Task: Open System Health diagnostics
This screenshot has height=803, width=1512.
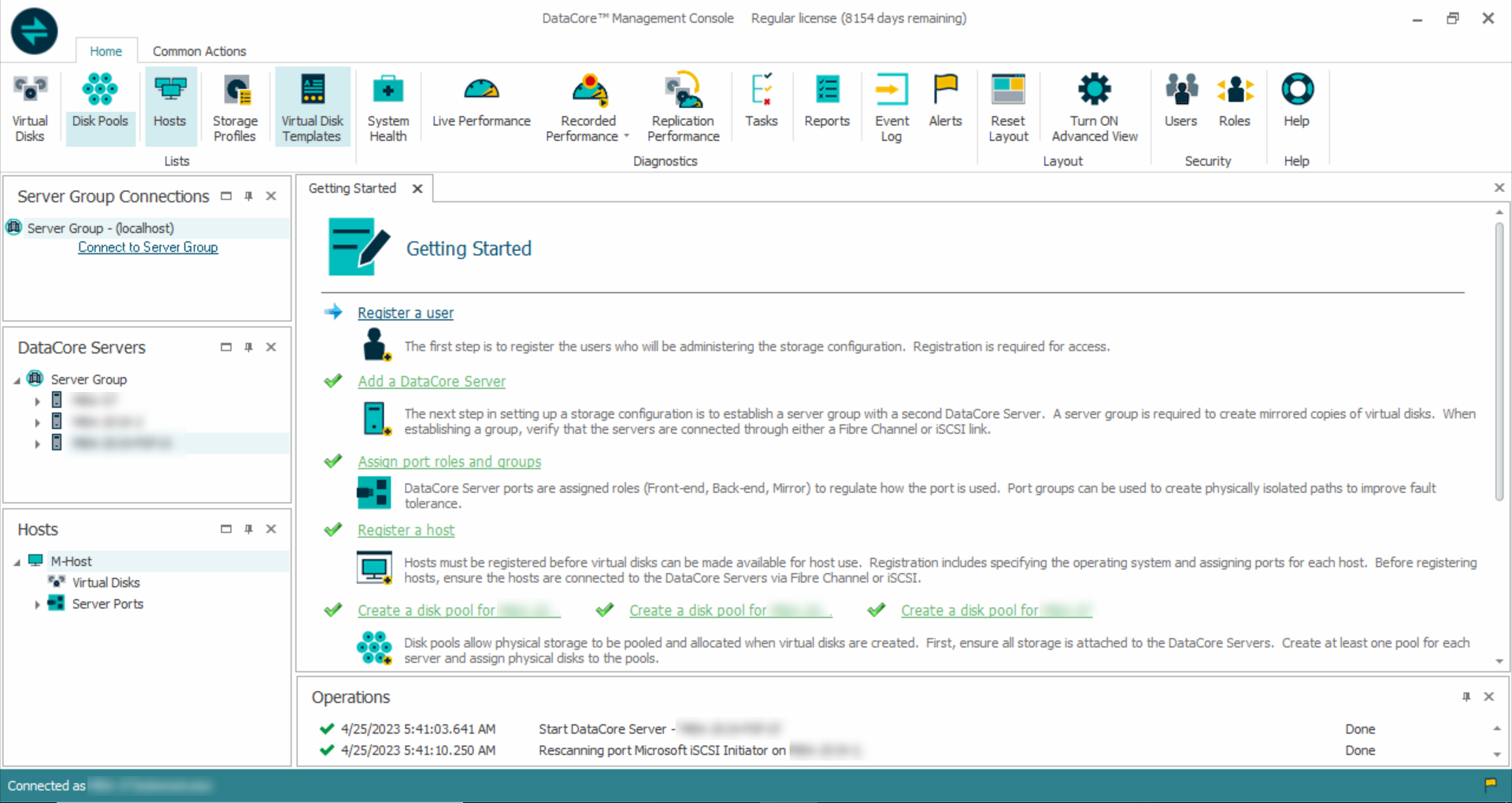Action: pos(387,107)
